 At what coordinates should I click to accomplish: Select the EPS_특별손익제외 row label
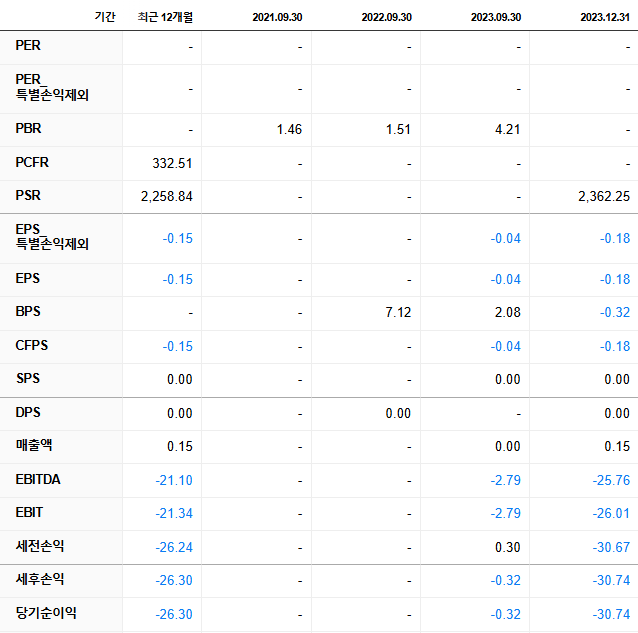[x=52, y=237]
